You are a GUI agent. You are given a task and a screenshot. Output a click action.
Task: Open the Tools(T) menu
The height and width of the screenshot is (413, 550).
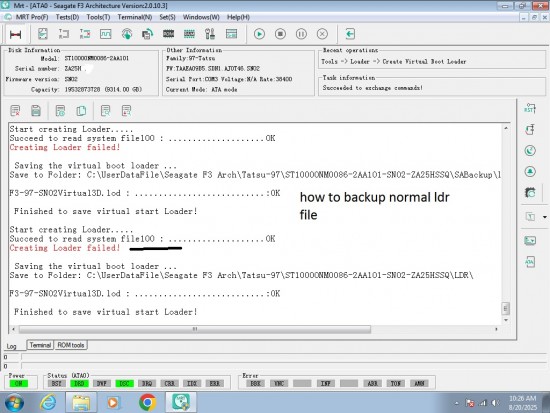[x=98, y=17]
